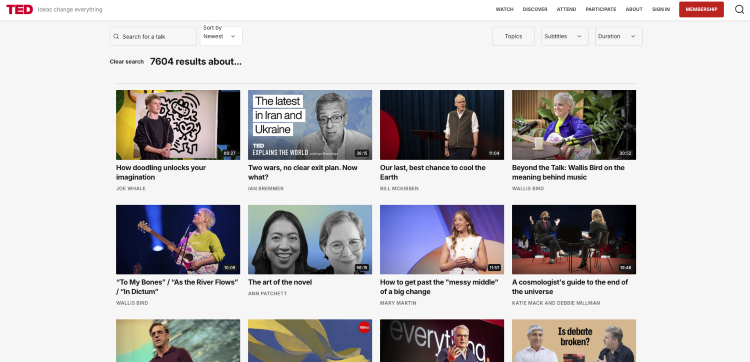Click Sign In in header
Viewport: 750px width, 362px height.
click(661, 9)
